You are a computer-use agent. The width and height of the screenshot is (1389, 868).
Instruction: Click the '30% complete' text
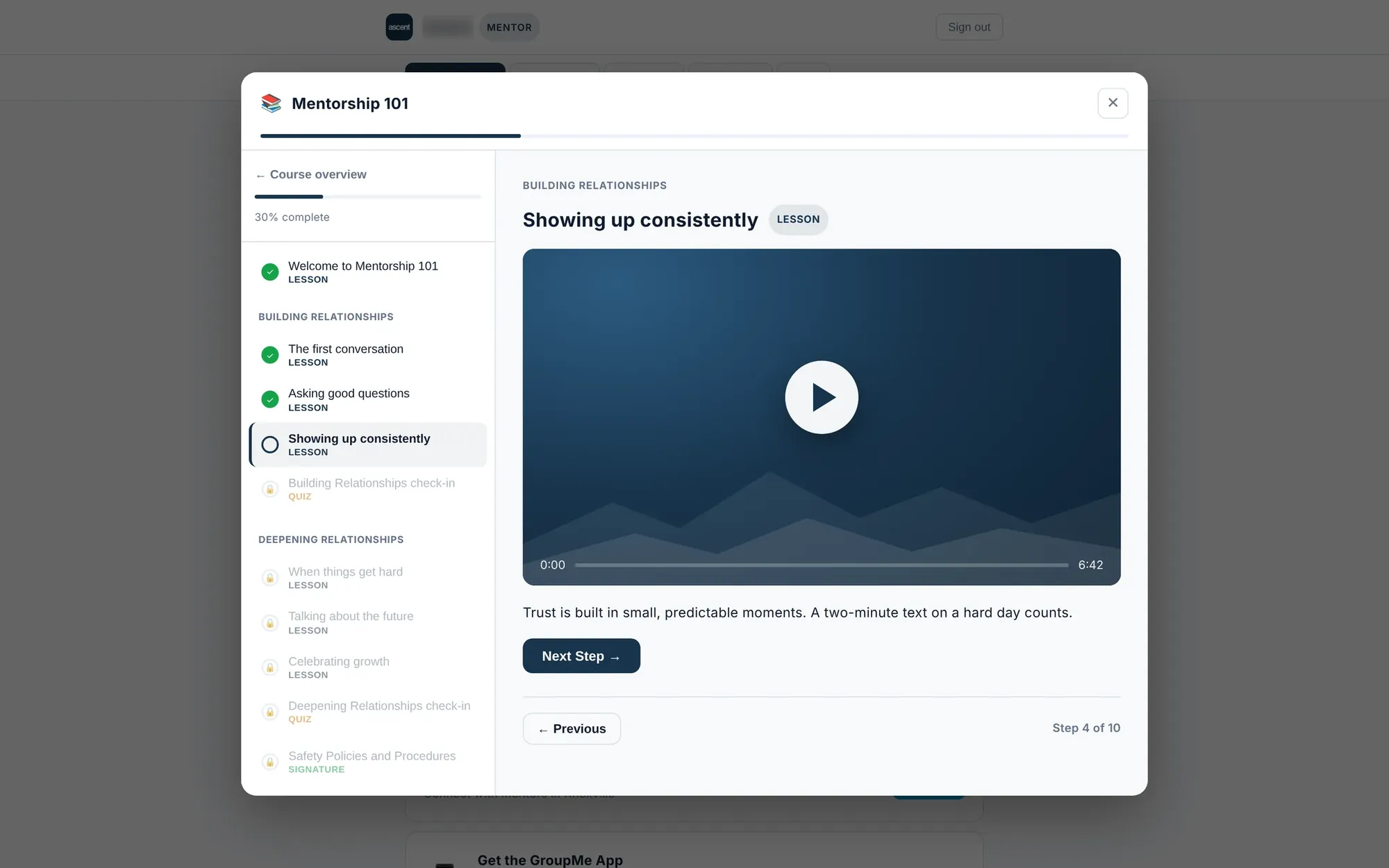[292, 217]
